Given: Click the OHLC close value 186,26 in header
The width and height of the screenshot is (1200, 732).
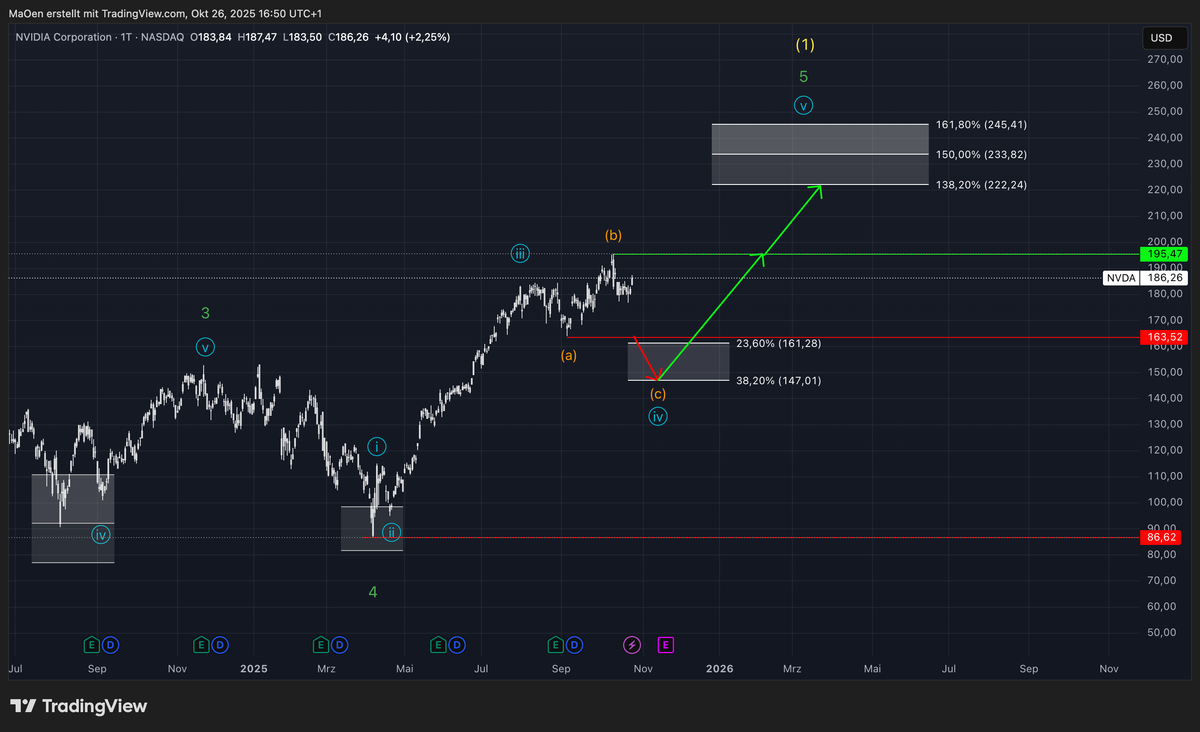Looking at the screenshot, I should click(x=346, y=37).
